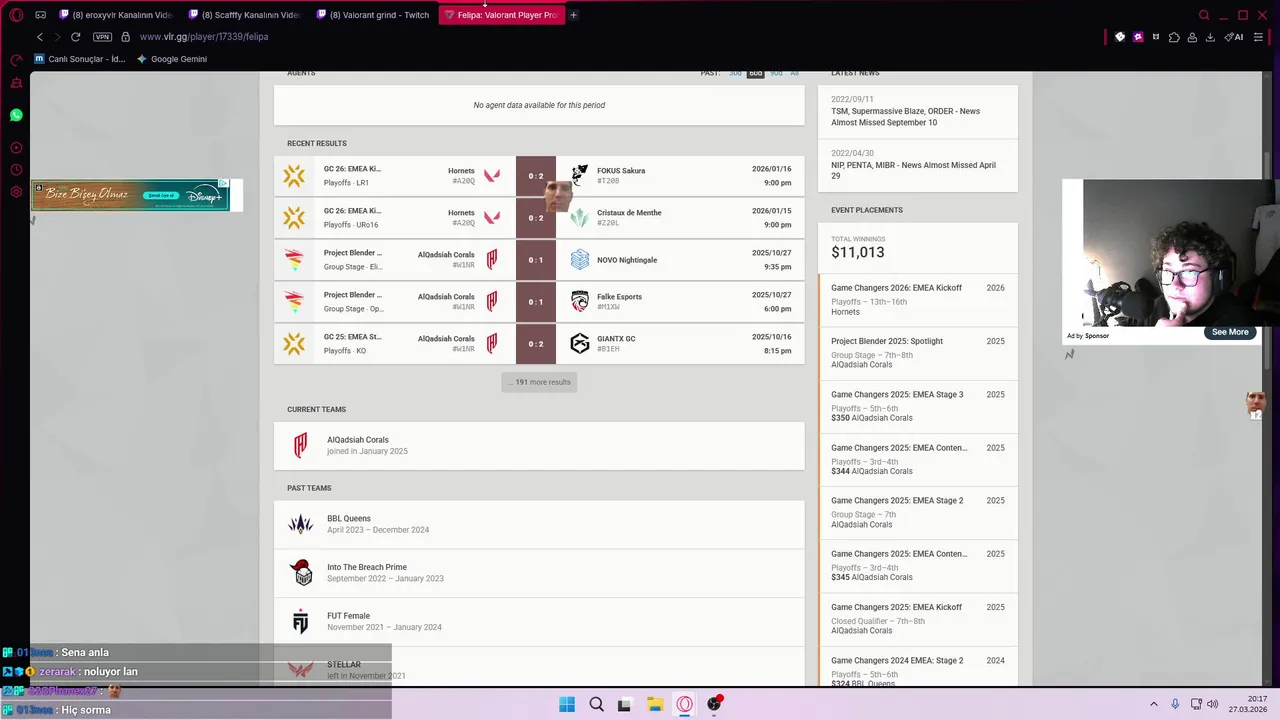The width and height of the screenshot is (1280, 720).
Task: Open Into The Breach Prime past team
Action: [539, 573]
